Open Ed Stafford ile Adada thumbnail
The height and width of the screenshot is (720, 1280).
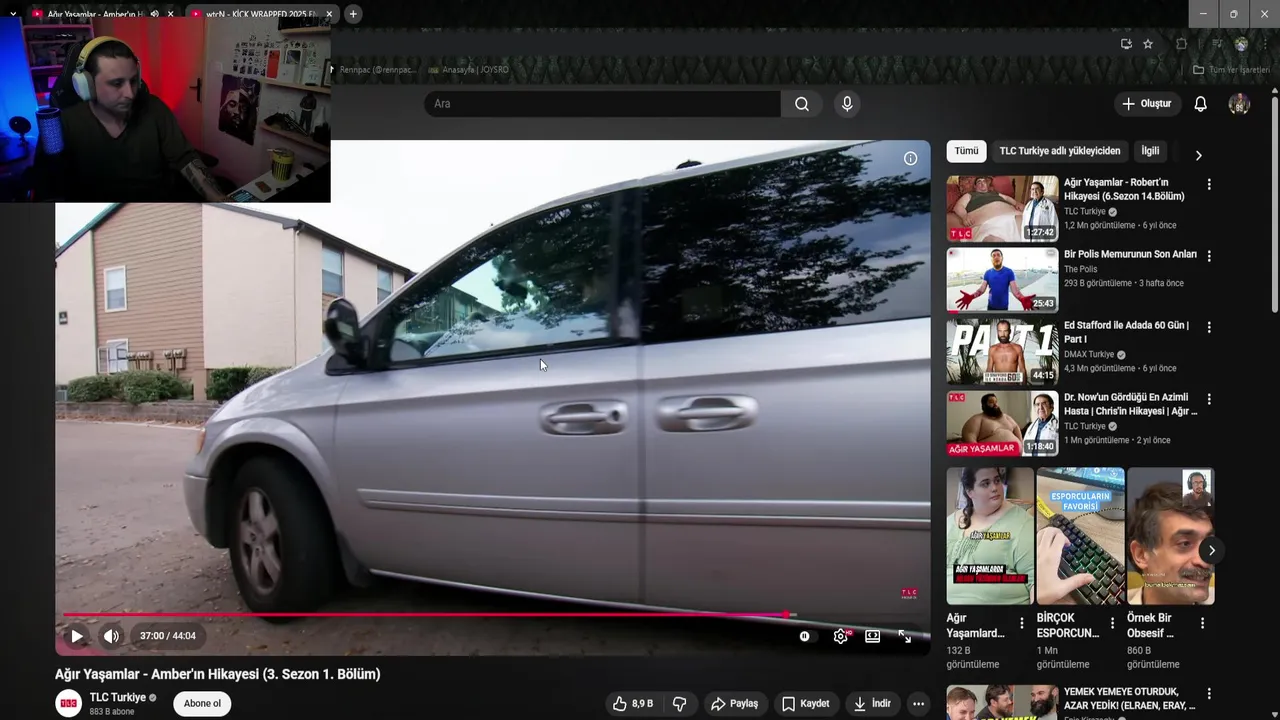(1002, 352)
